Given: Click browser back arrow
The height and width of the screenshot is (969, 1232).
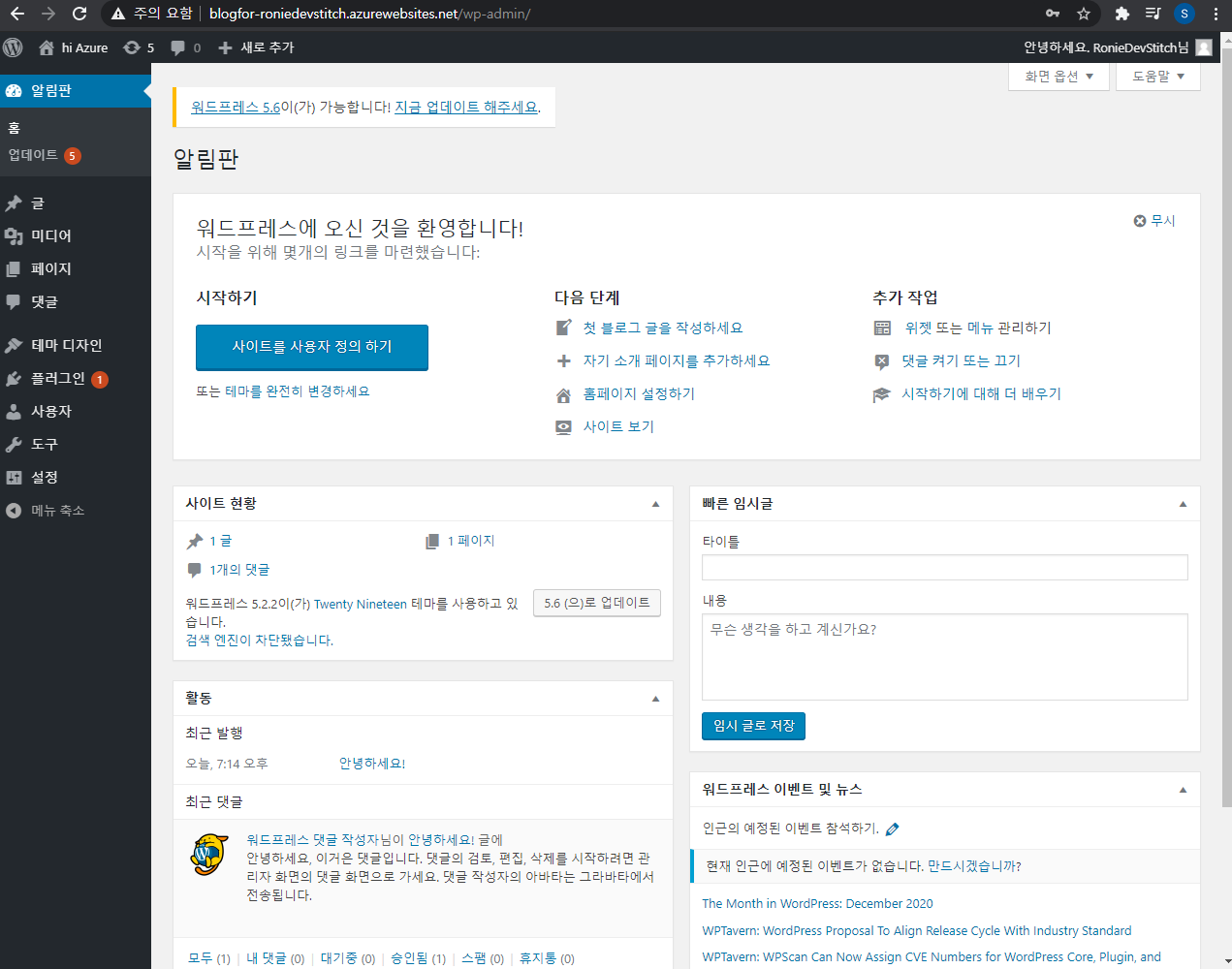Looking at the screenshot, I should pyautogui.click(x=17, y=14).
